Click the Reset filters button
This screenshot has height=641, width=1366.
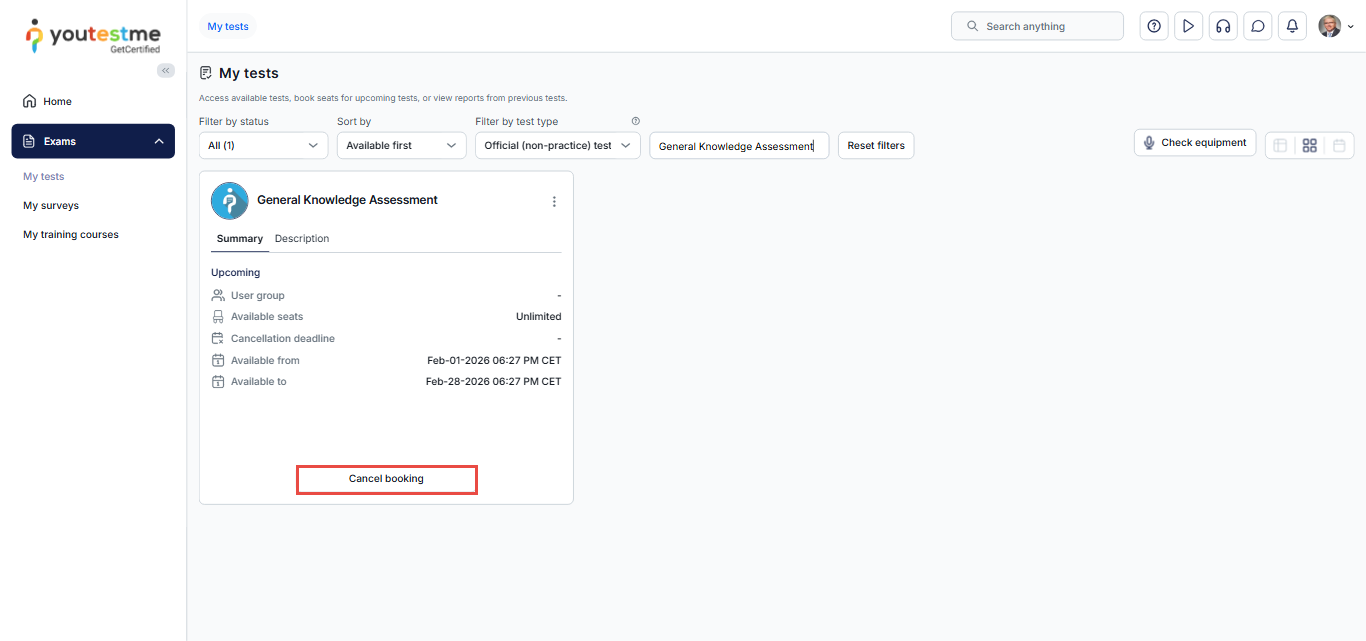(x=875, y=146)
